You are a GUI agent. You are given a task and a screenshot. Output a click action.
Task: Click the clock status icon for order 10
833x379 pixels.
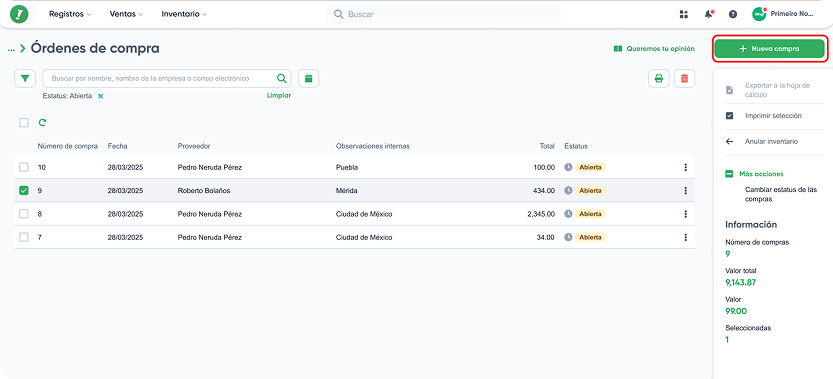pos(568,167)
